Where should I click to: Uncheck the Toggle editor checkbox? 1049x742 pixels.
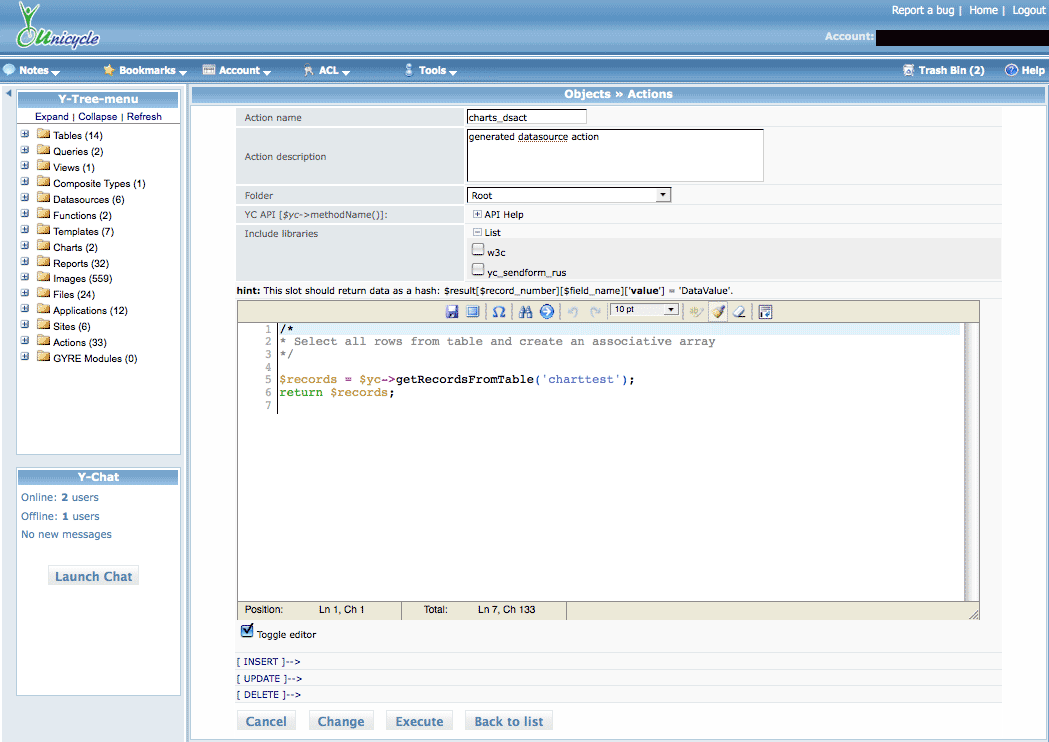tap(247, 632)
